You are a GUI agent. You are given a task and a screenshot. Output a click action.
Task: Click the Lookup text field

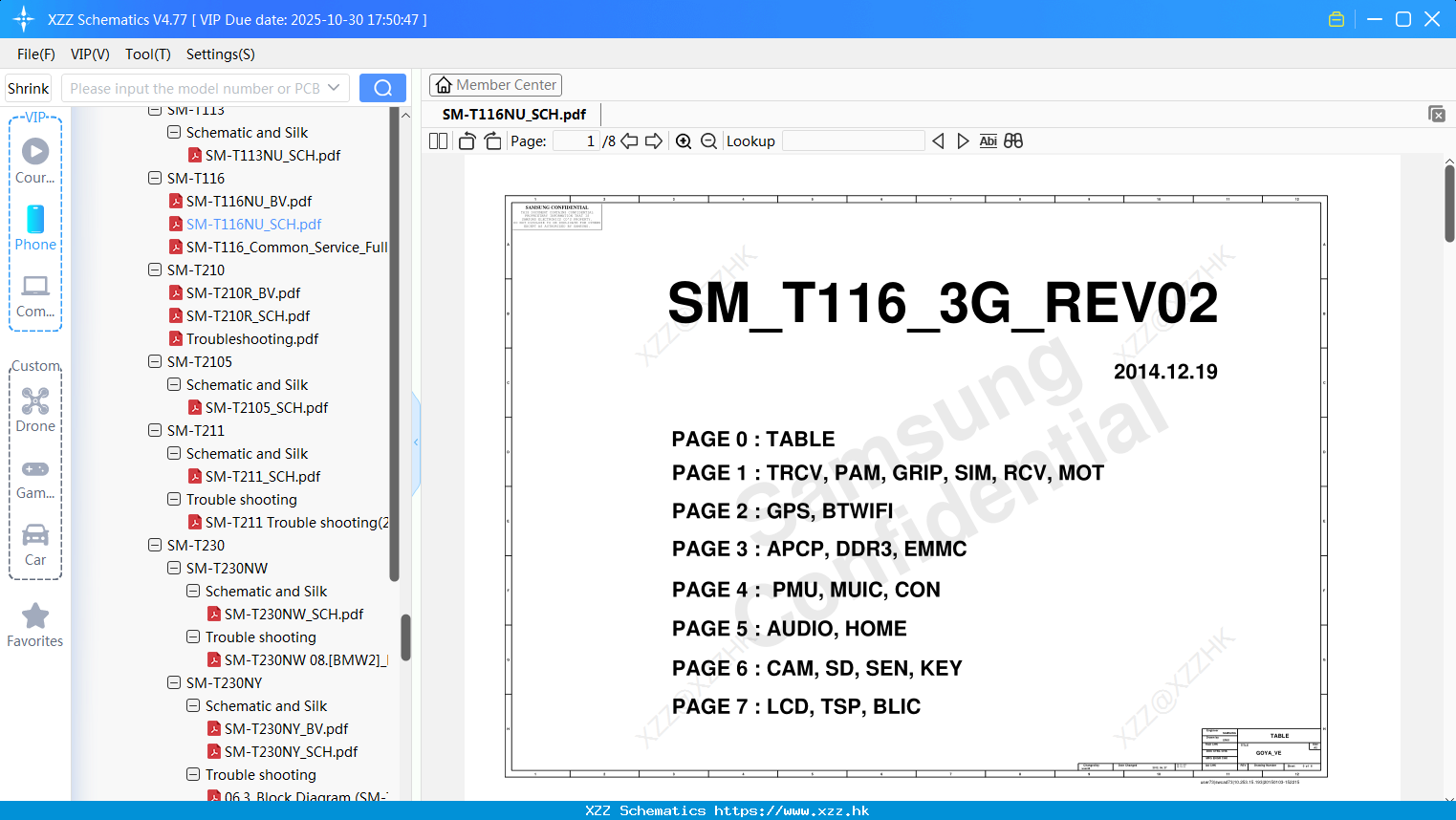pyautogui.click(x=854, y=141)
